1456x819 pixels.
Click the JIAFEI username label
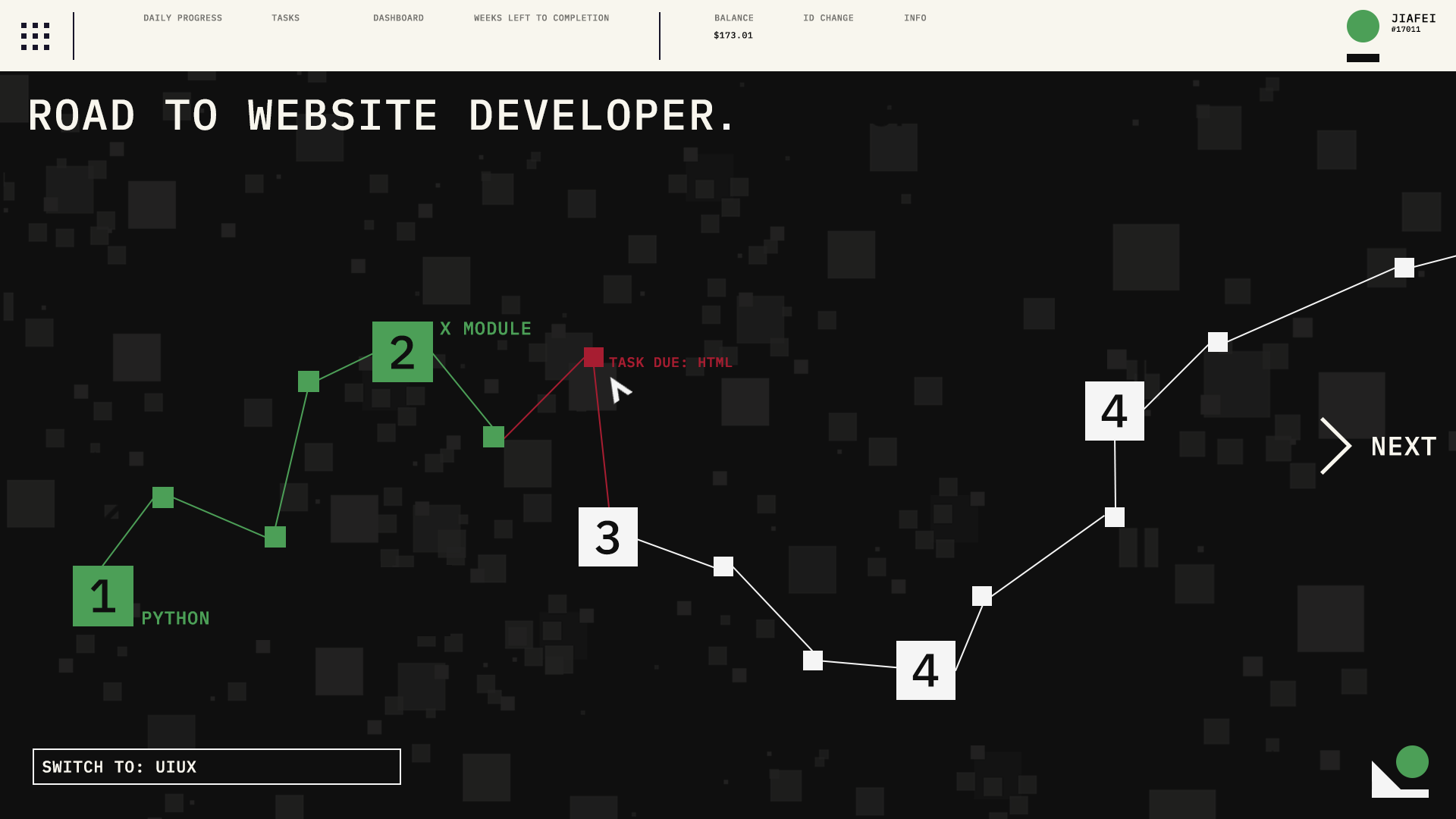point(1413,19)
